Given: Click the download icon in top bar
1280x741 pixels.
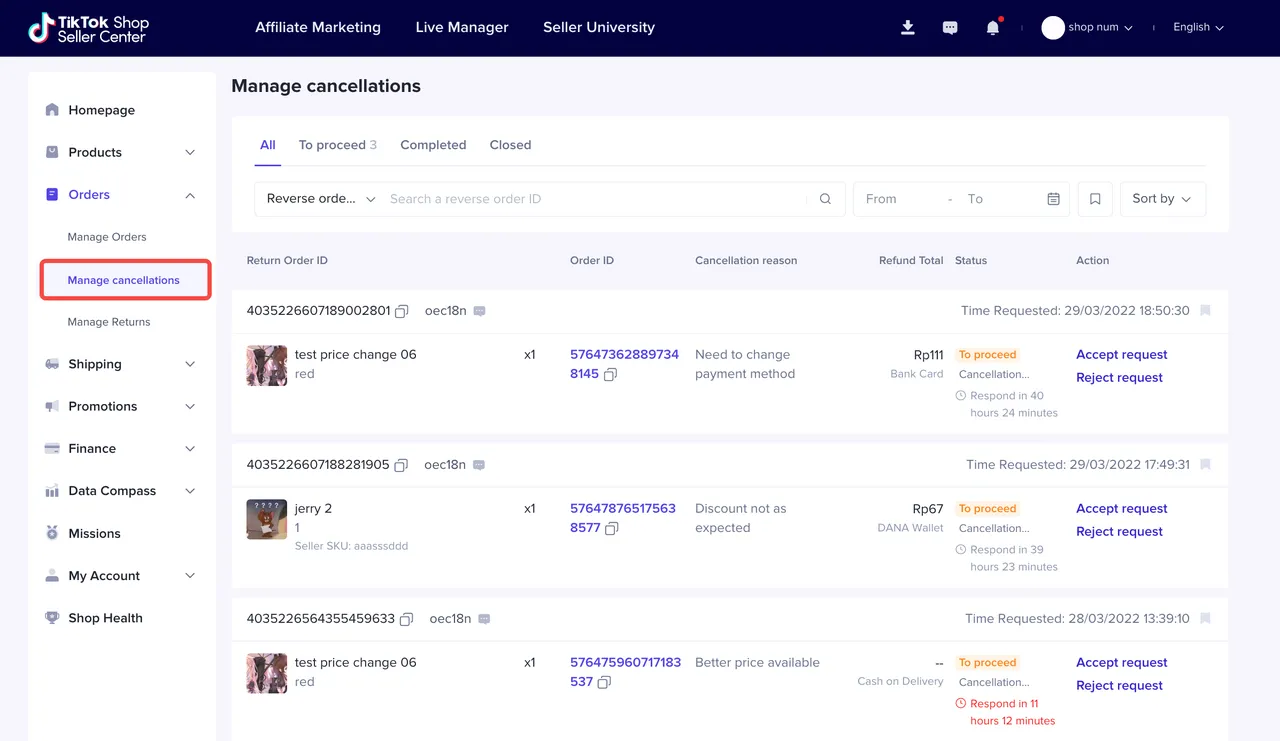Looking at the screenshot, I should [908, 28].
